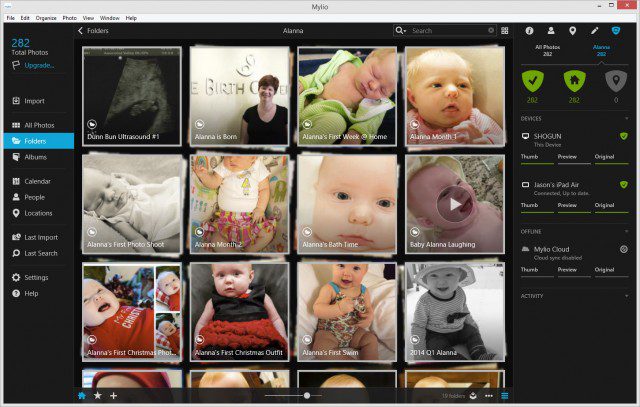The image size is (640, 407).
Task: Clear the search field
Action: click(491, 30)
